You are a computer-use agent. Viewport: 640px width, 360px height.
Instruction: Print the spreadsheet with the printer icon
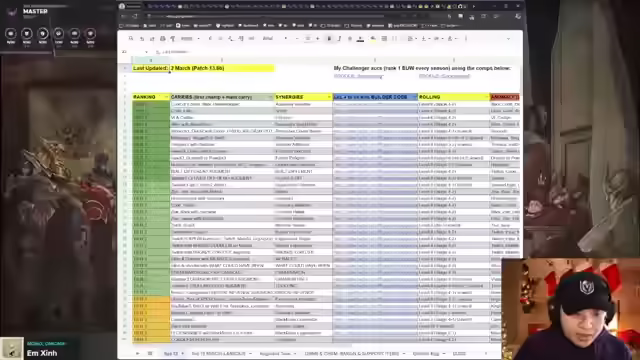[162, 38]
